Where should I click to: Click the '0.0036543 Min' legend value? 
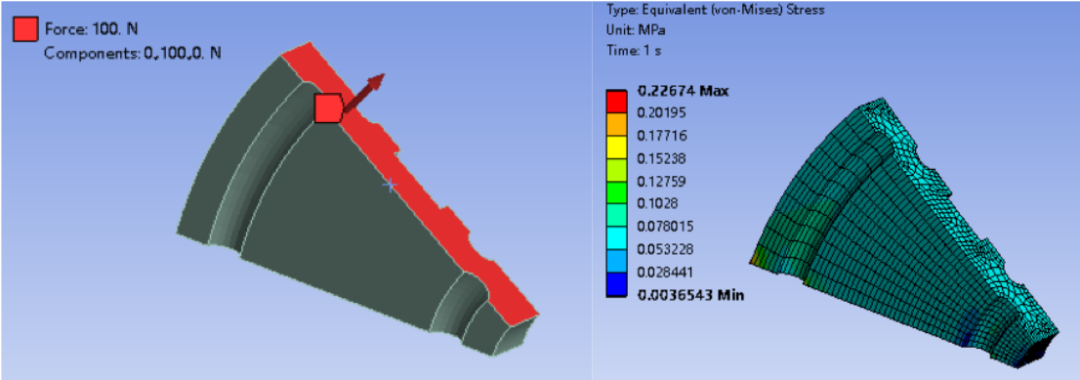click(691, 295)
